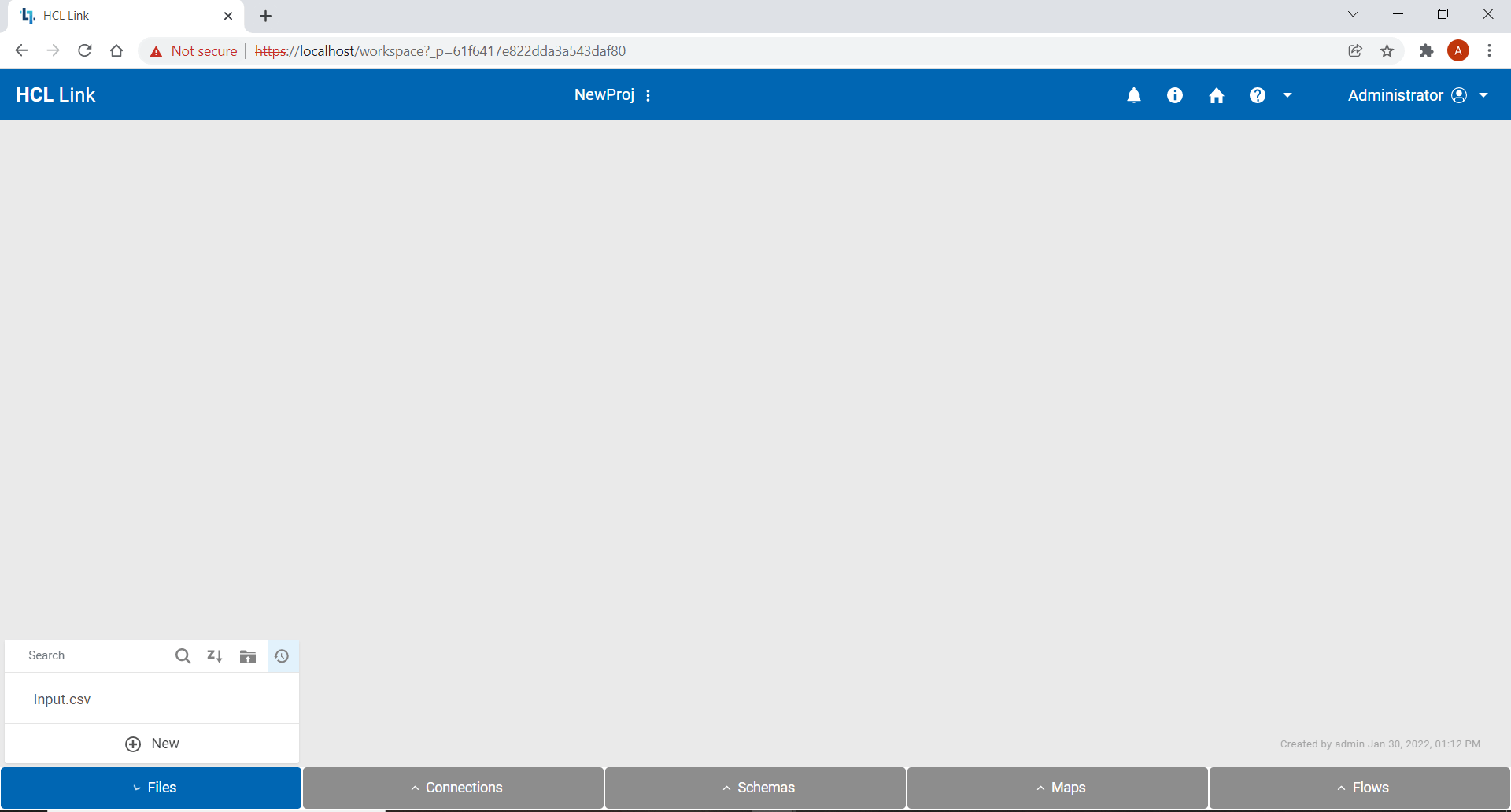Viewport: 1511px width, 812px height.
Task: Expand the Flows panel chevron
Action: click(x=1340, y=787)
